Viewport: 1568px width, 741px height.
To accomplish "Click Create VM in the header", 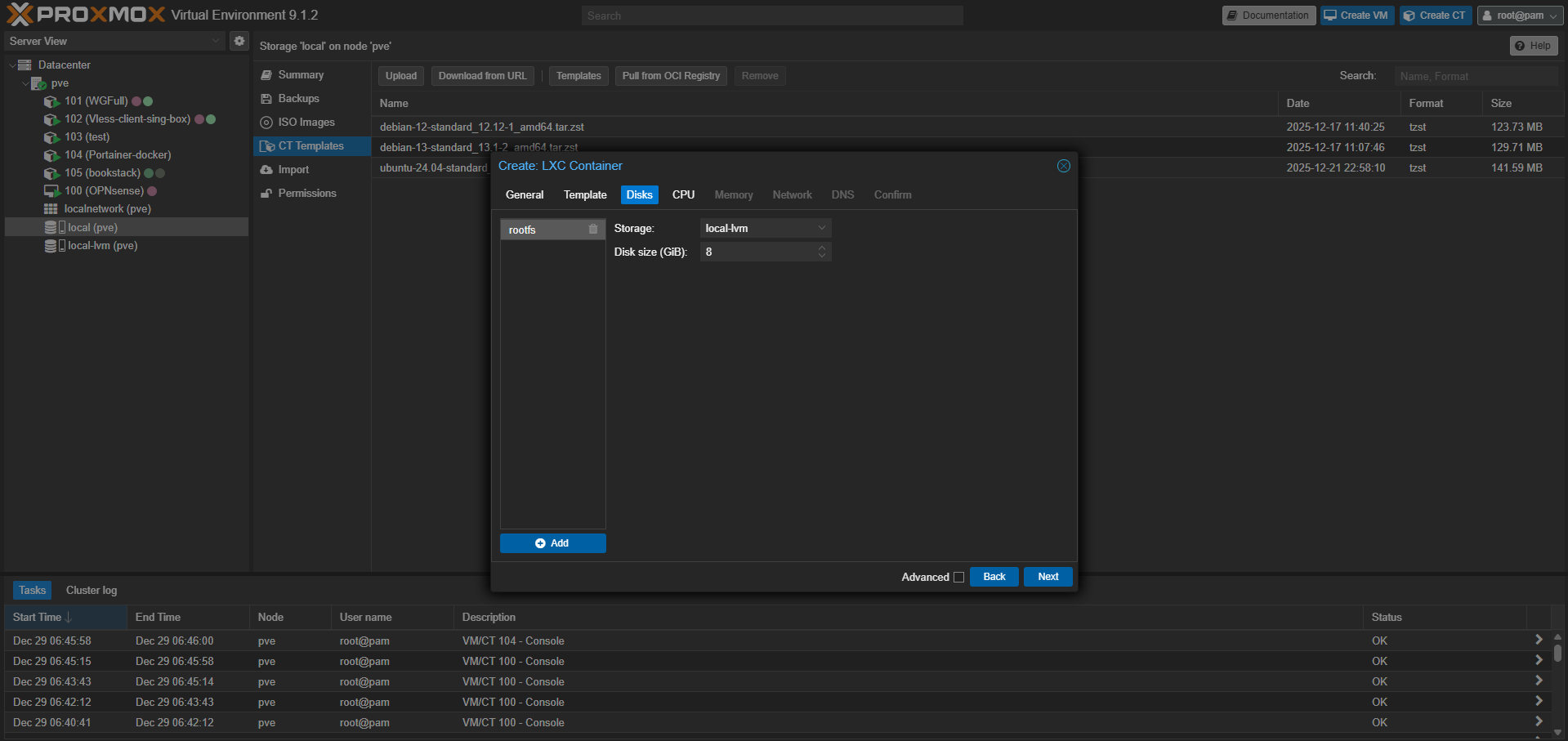I will coord(1356,16).
